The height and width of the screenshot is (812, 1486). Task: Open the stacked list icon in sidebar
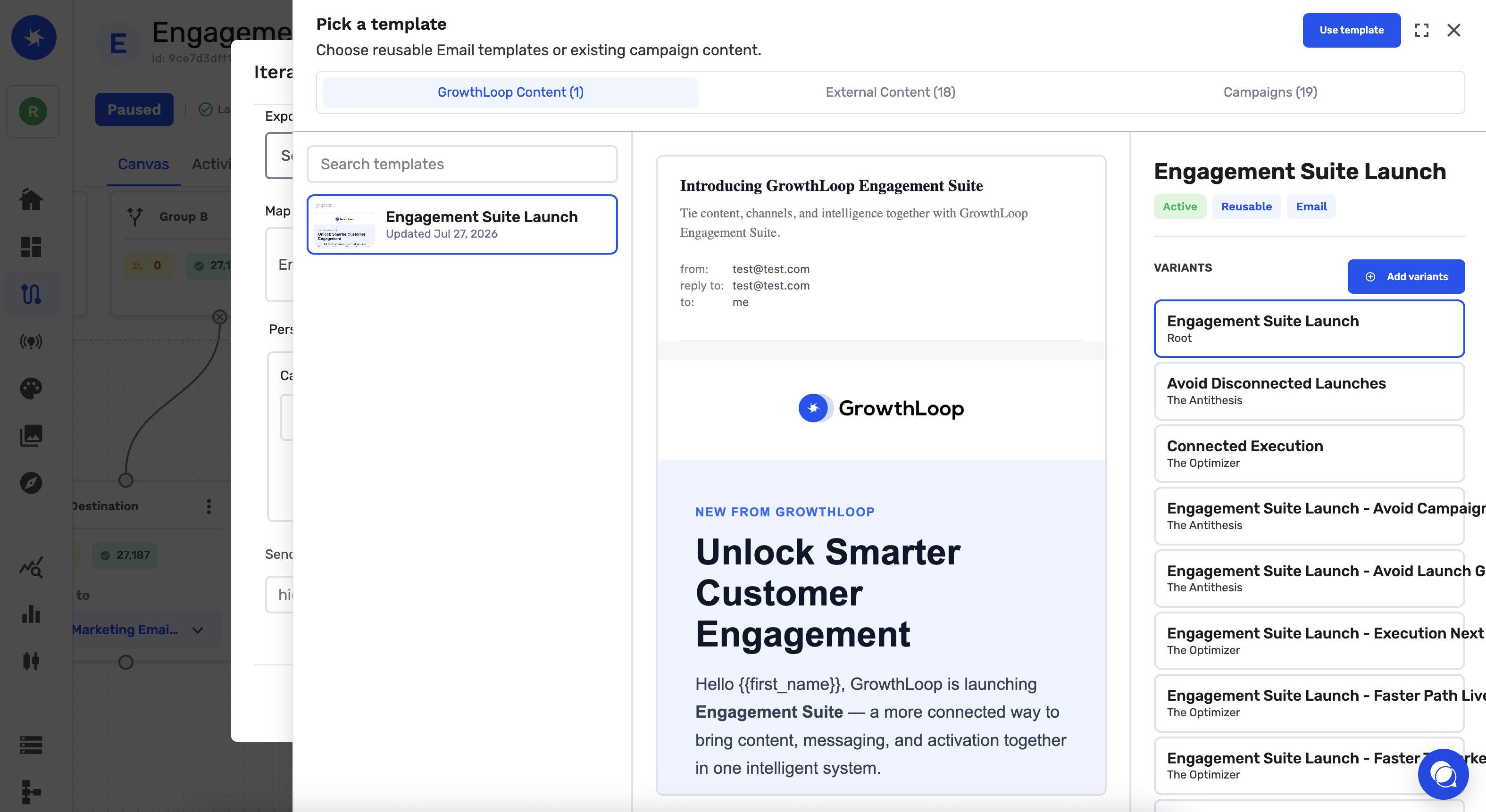31,745
